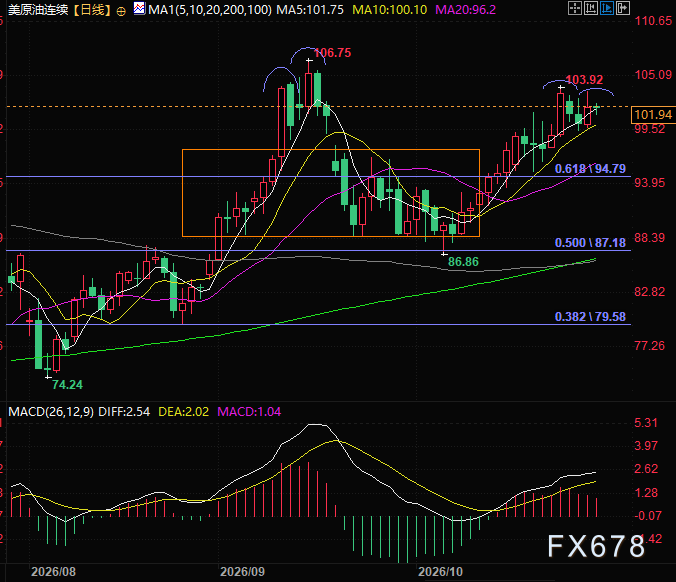The height and width of the screenshot is (582, 676).
Task: Select the 0.382 \ 79.58 Fibonacci line label
Action: click(x=590, y=317)
